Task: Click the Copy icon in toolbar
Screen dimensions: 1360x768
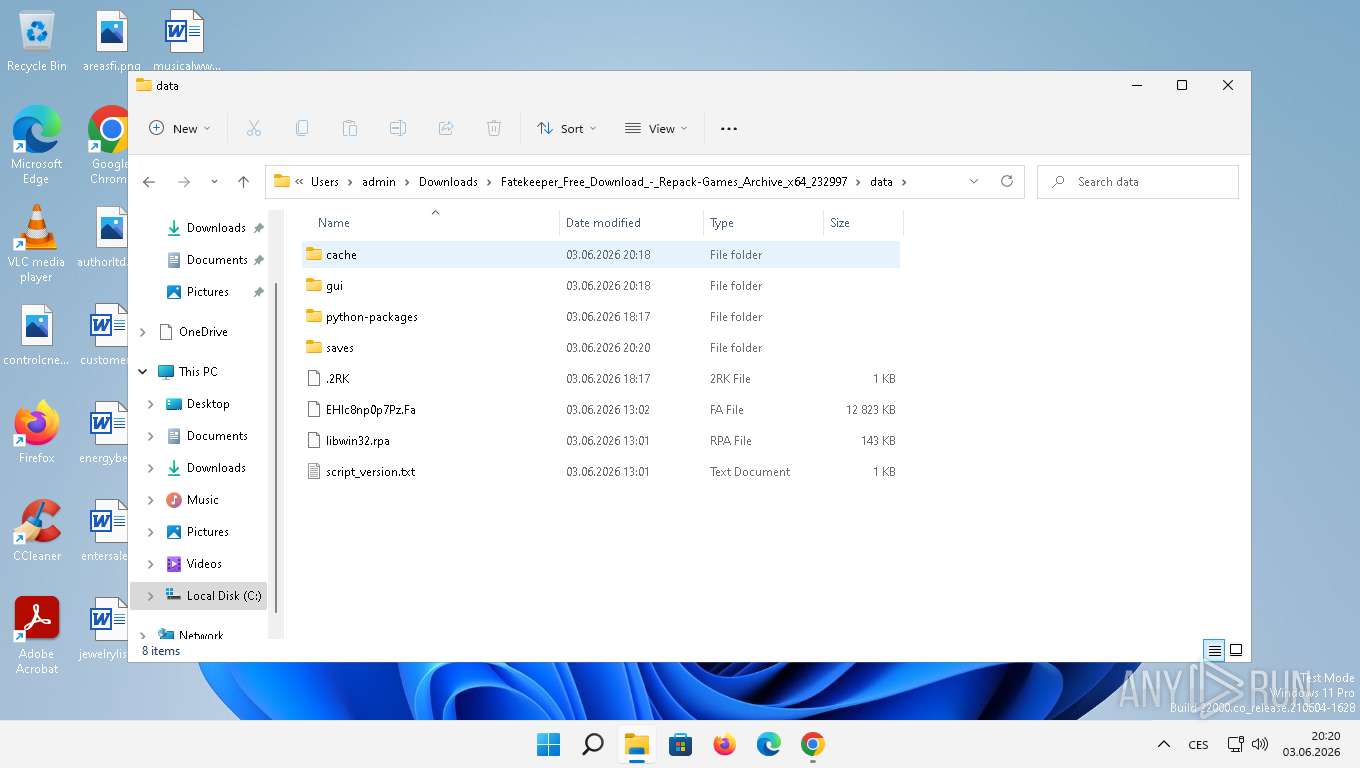Action: click(x=302, y=128)
